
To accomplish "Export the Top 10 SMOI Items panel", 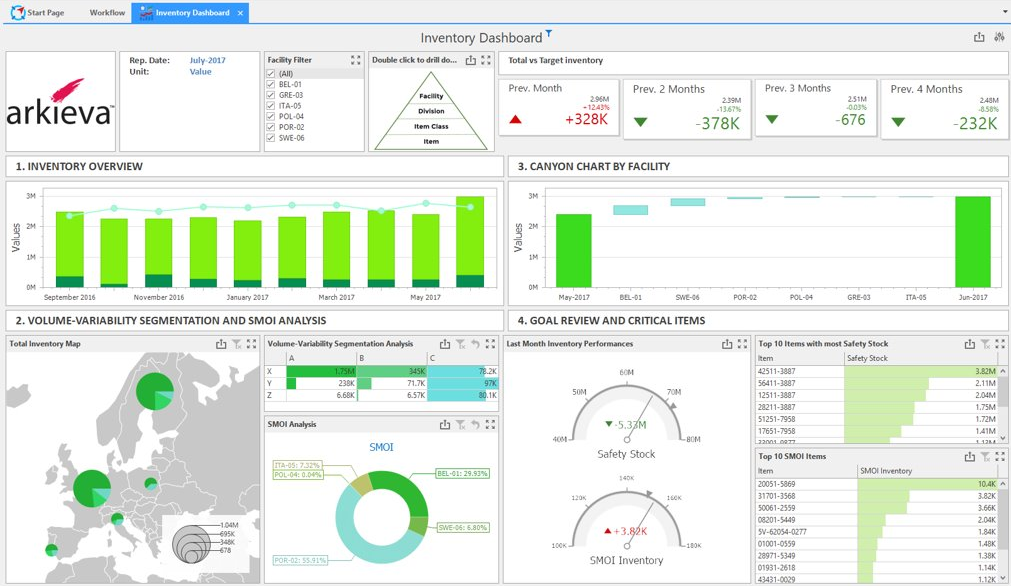I will (969, 457).
